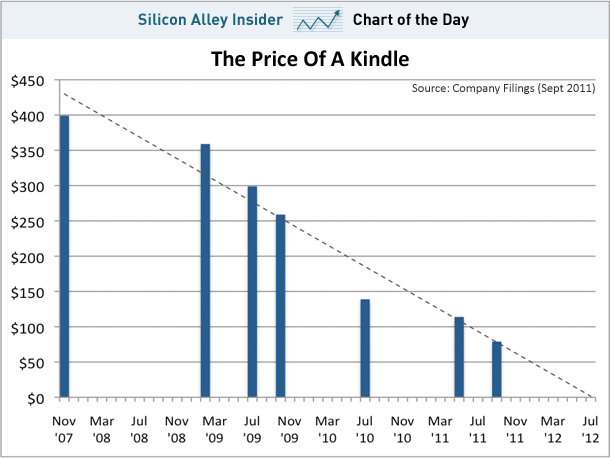
Task: Select the Nov '07 $400 bar
Action: click(65, 256)
